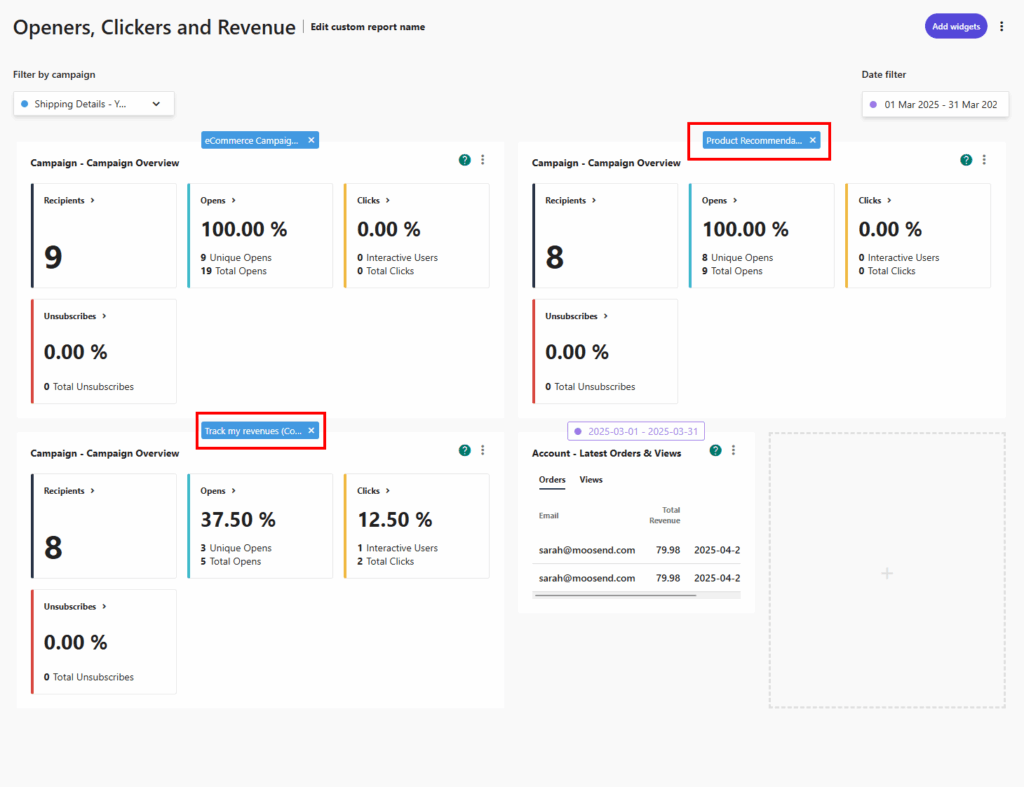1024x787 pixels.
Task: Show help for the bottom-left Campaign Overview widget
Action: [464, 450]
